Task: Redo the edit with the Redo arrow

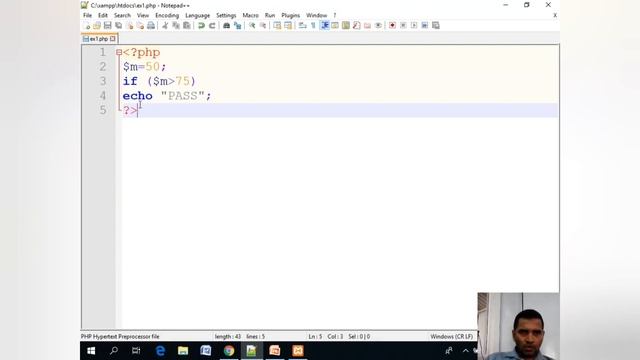Action: click(212, 26)
